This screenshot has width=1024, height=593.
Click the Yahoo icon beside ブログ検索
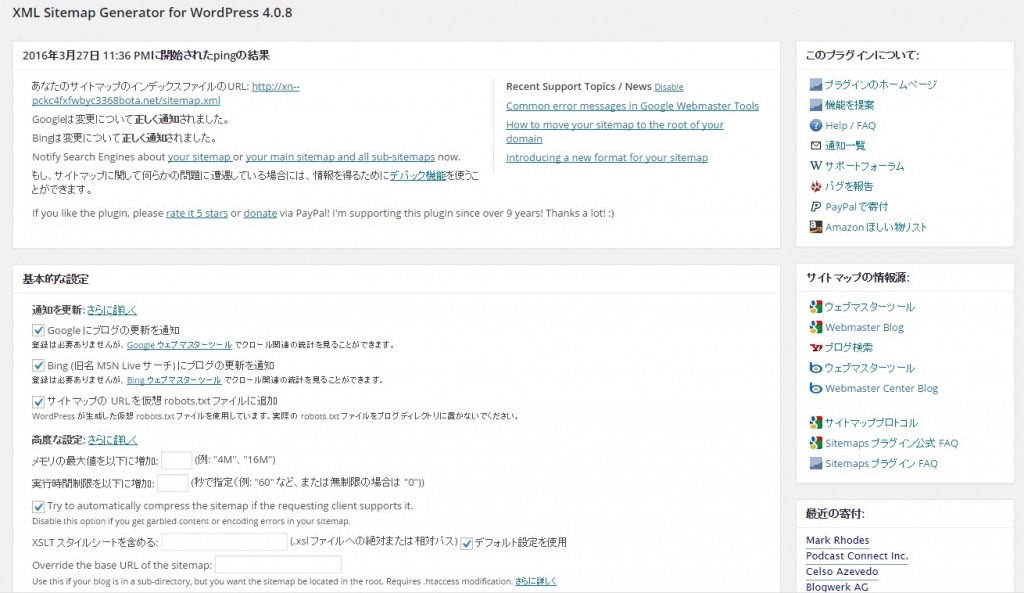[816, 348]
